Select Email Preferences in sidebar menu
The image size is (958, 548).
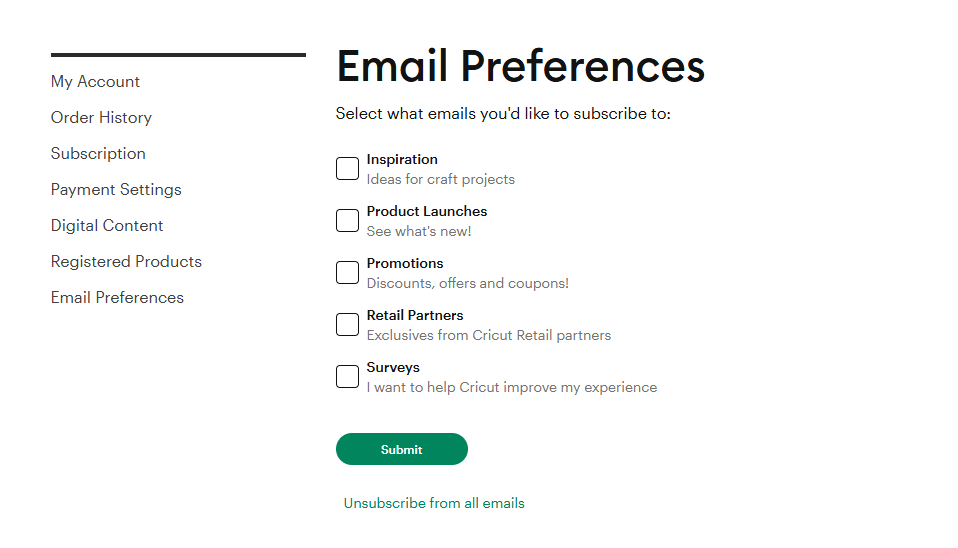coord(117,298)
